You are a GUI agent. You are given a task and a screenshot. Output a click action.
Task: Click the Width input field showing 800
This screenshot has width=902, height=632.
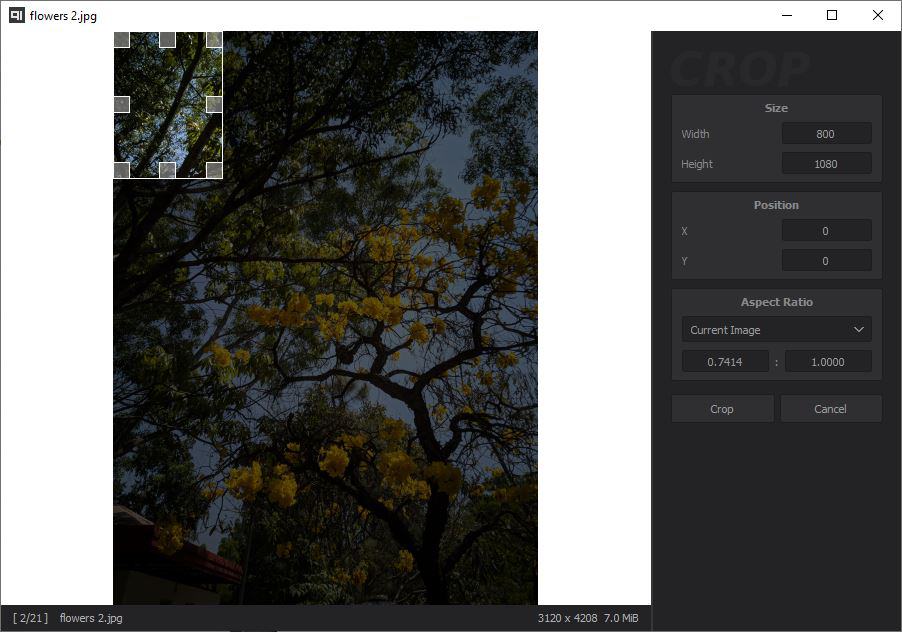pyautogui.click(x=826, y=134)
